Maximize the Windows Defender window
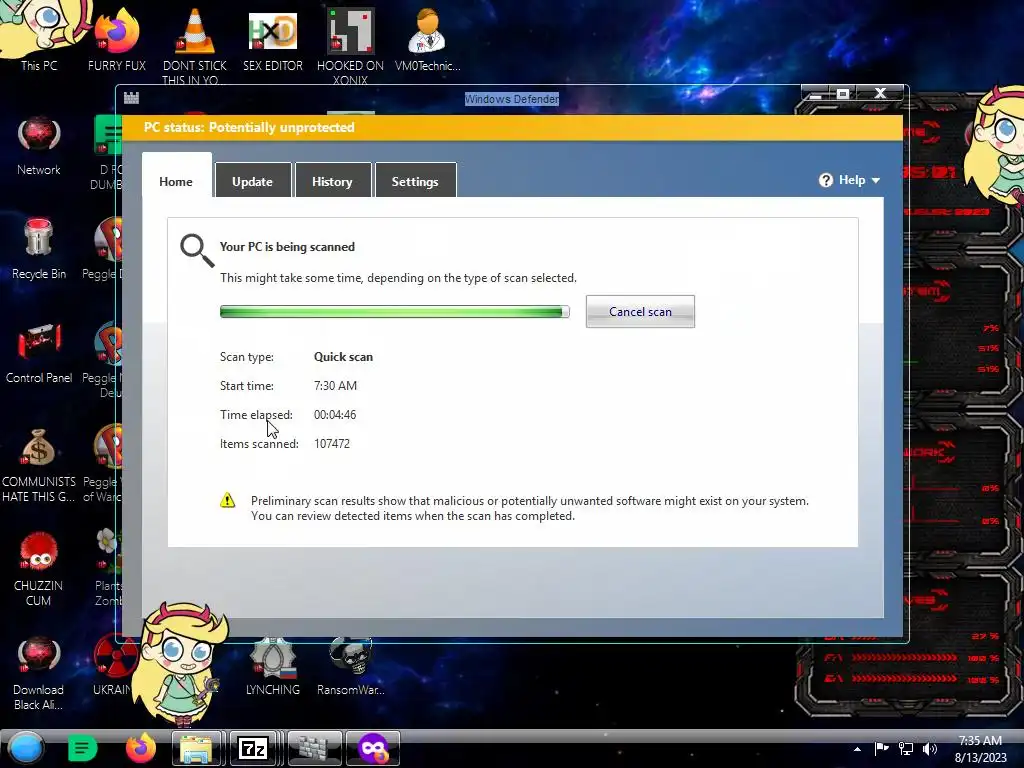Viewport: 1024px width, 768px height. coord(843,93)
